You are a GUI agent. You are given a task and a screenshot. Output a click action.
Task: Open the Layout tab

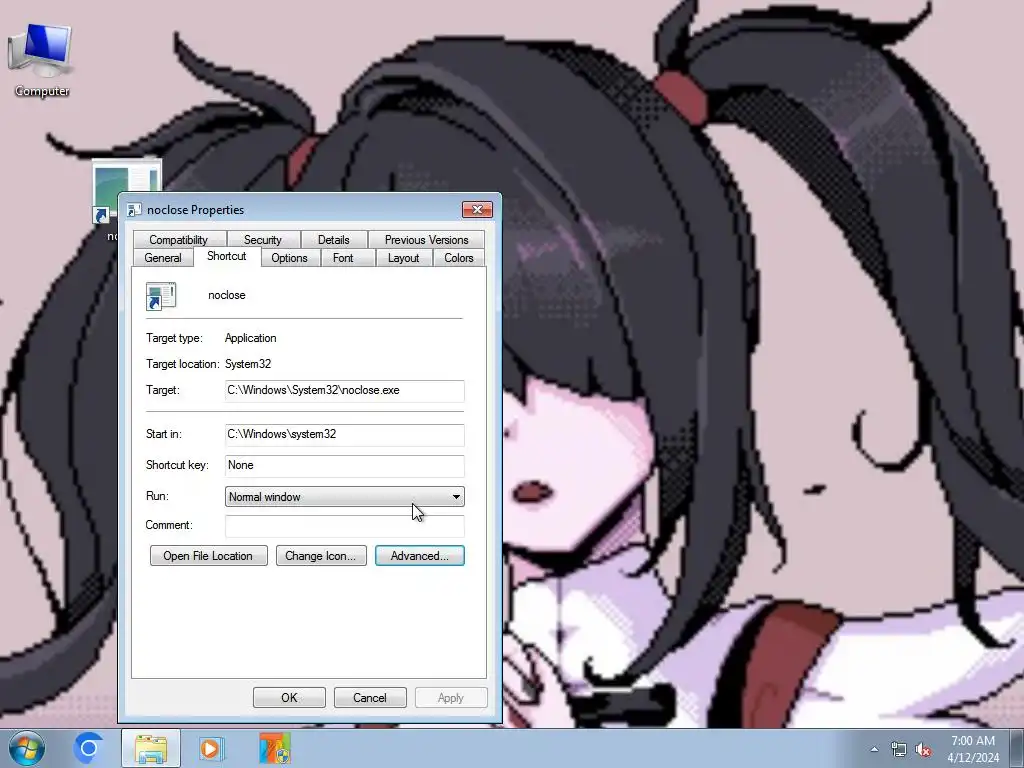click(x=404, y=258)
